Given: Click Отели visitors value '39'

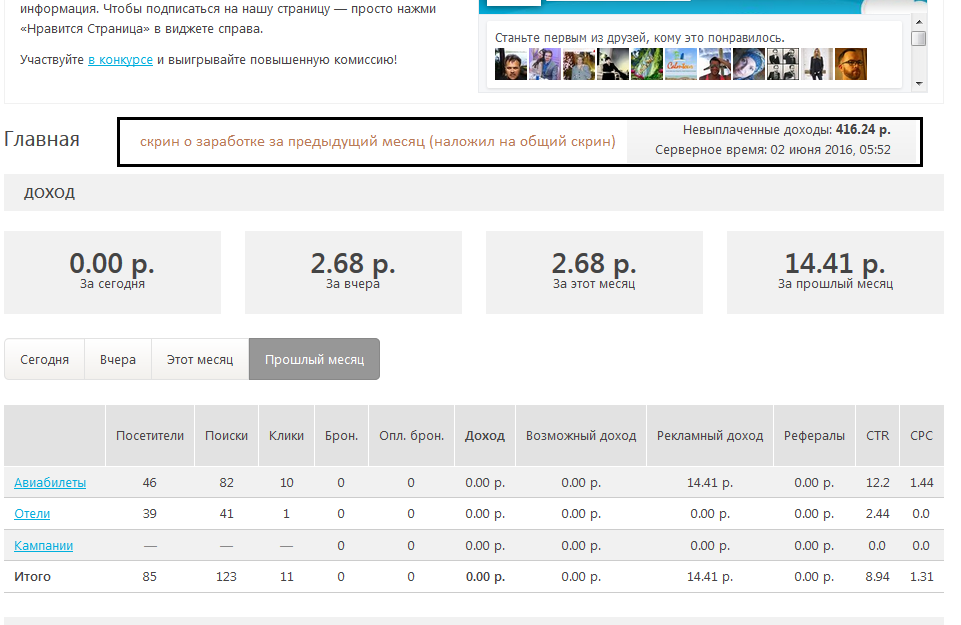Looking at the screenshot, I should [x=150, y=513].
